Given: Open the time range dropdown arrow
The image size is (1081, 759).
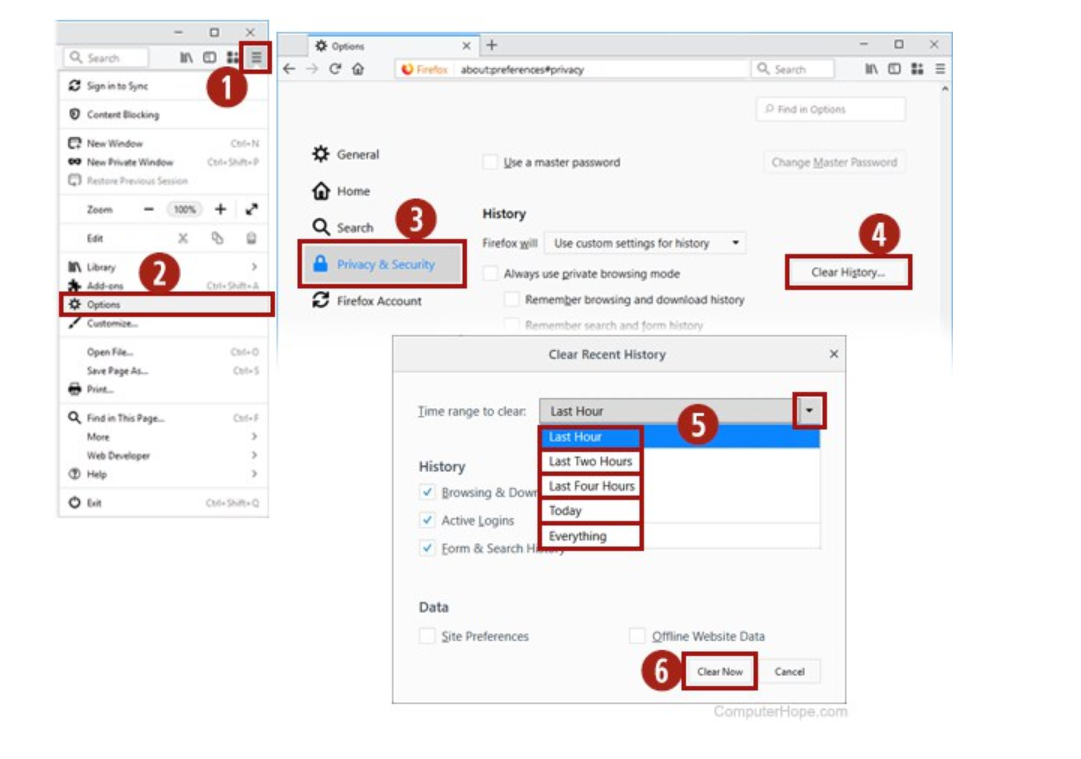Looking at the screenshot, I should [x=809, y=411].
